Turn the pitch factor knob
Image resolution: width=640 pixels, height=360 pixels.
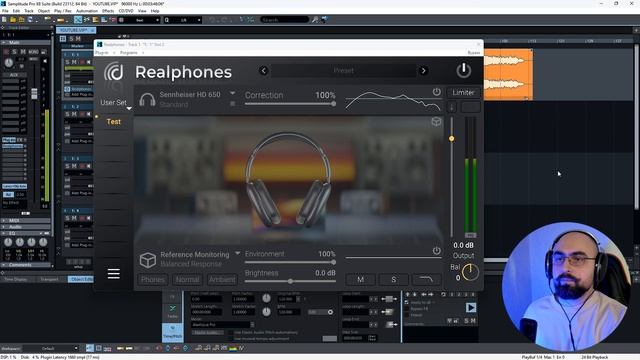(x=266, y=298)
